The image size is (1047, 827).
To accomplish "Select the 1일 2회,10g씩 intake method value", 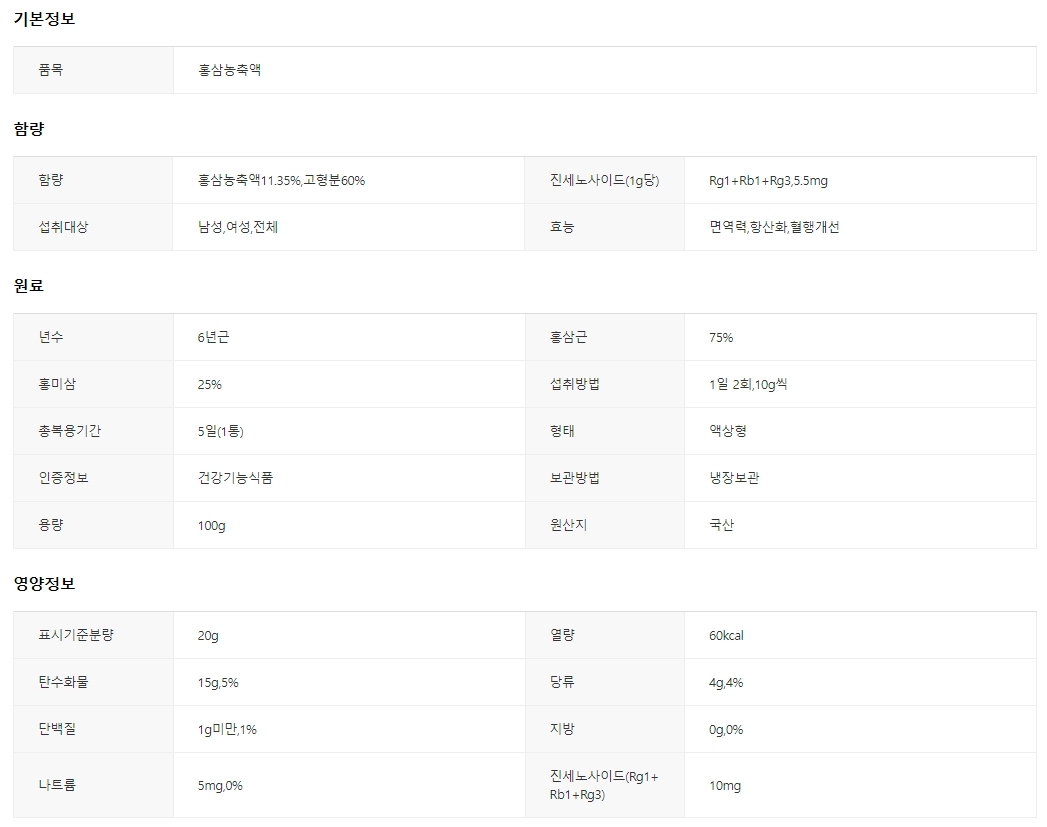I will click(x=748, y=384).
